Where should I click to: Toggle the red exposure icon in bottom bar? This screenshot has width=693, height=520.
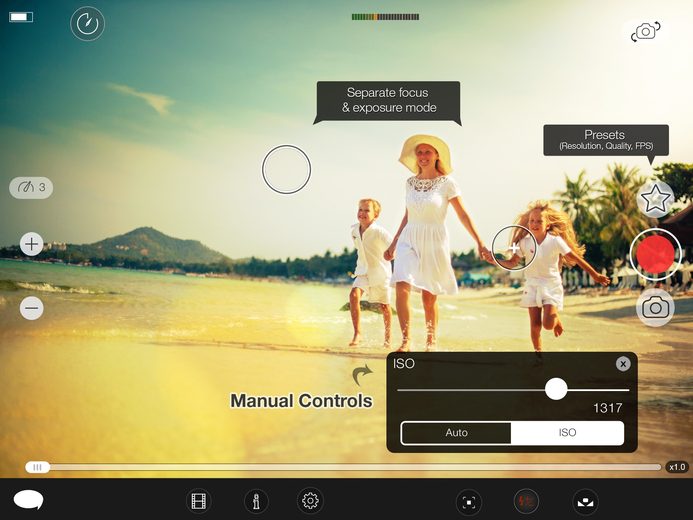click(526, 501)
